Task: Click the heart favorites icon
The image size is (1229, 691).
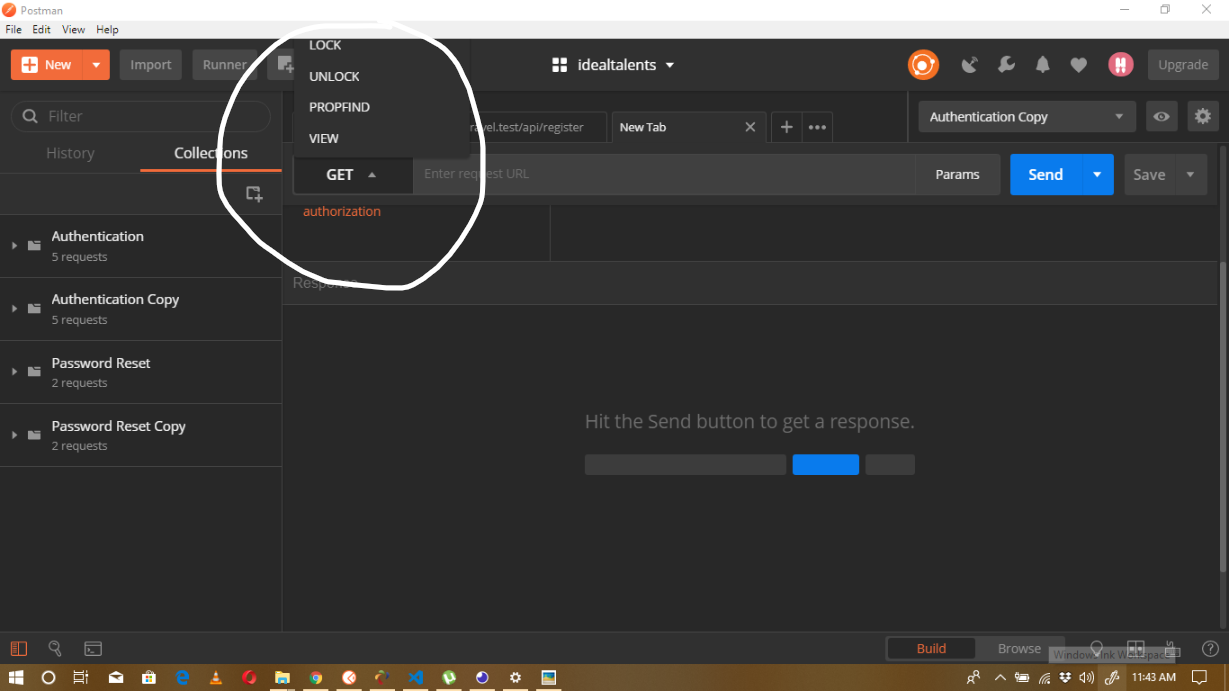Action: pyautogui.click(x=1078, y=64)
